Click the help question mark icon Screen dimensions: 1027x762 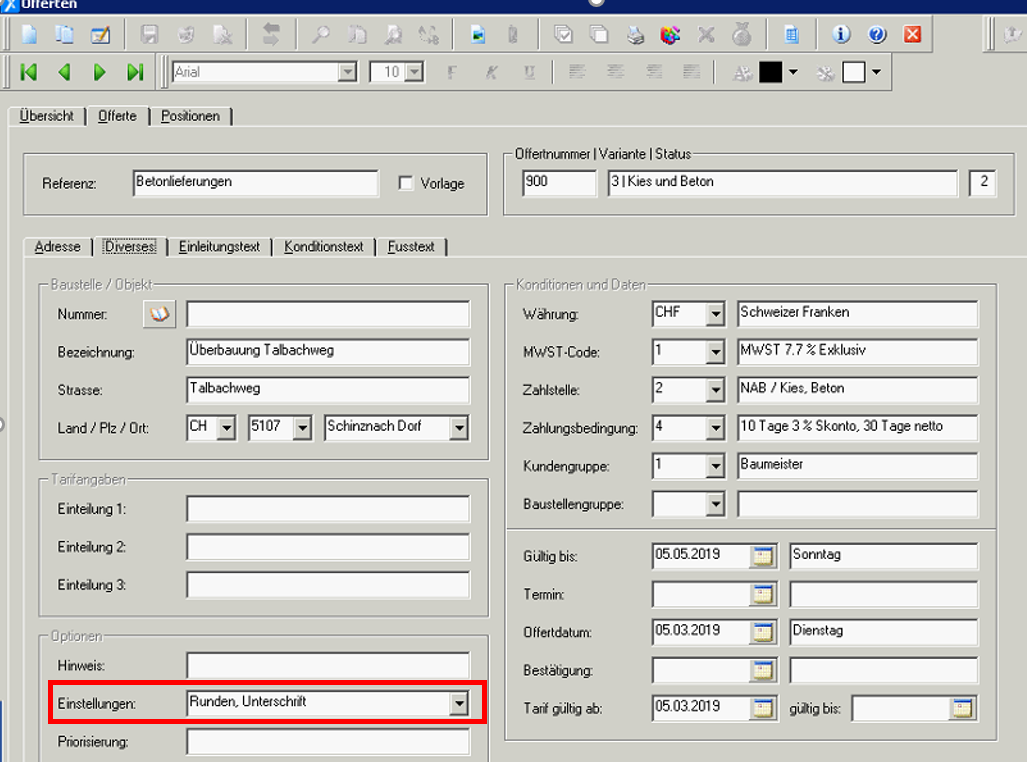pyautogui.click(x=877, y=35)
